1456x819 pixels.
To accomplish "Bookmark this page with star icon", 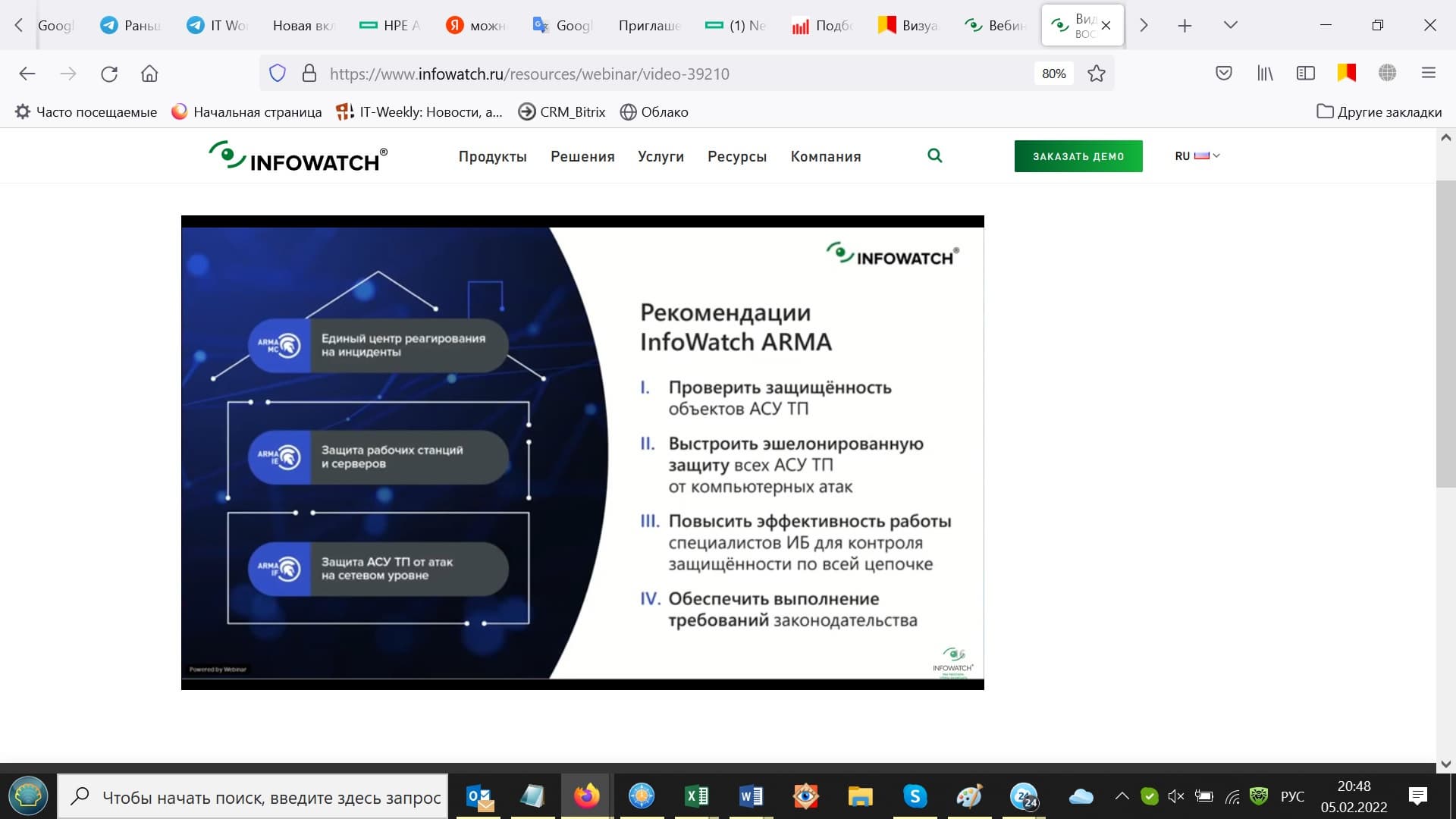I will (1096, 74).
